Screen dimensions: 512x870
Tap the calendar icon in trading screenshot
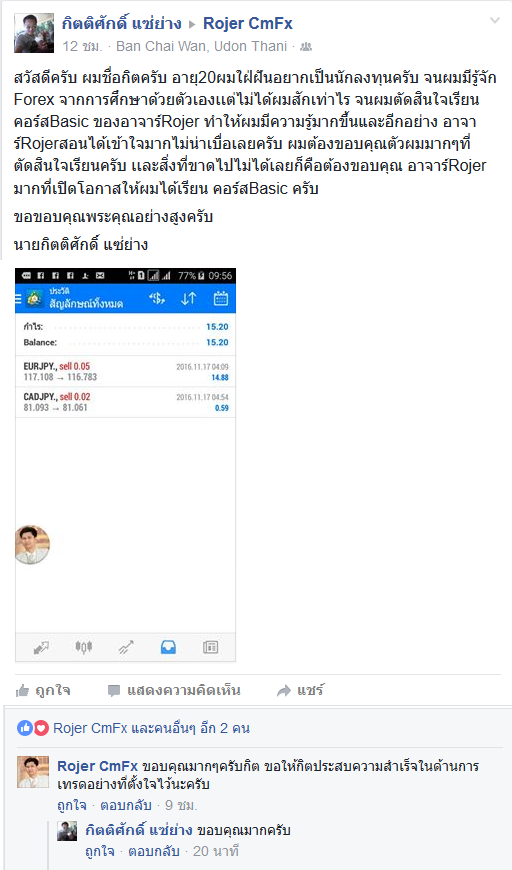pos(221,299)
